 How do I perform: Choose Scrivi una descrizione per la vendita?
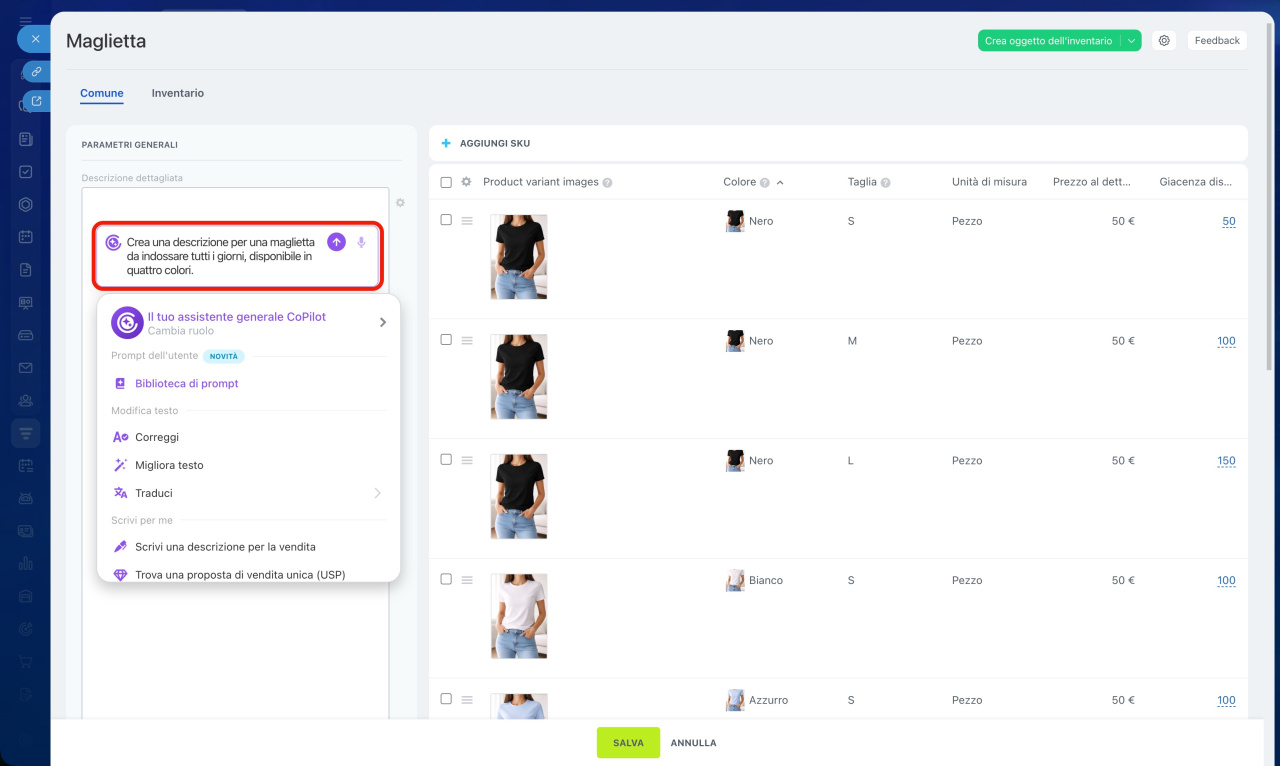(x=225, y=547)
